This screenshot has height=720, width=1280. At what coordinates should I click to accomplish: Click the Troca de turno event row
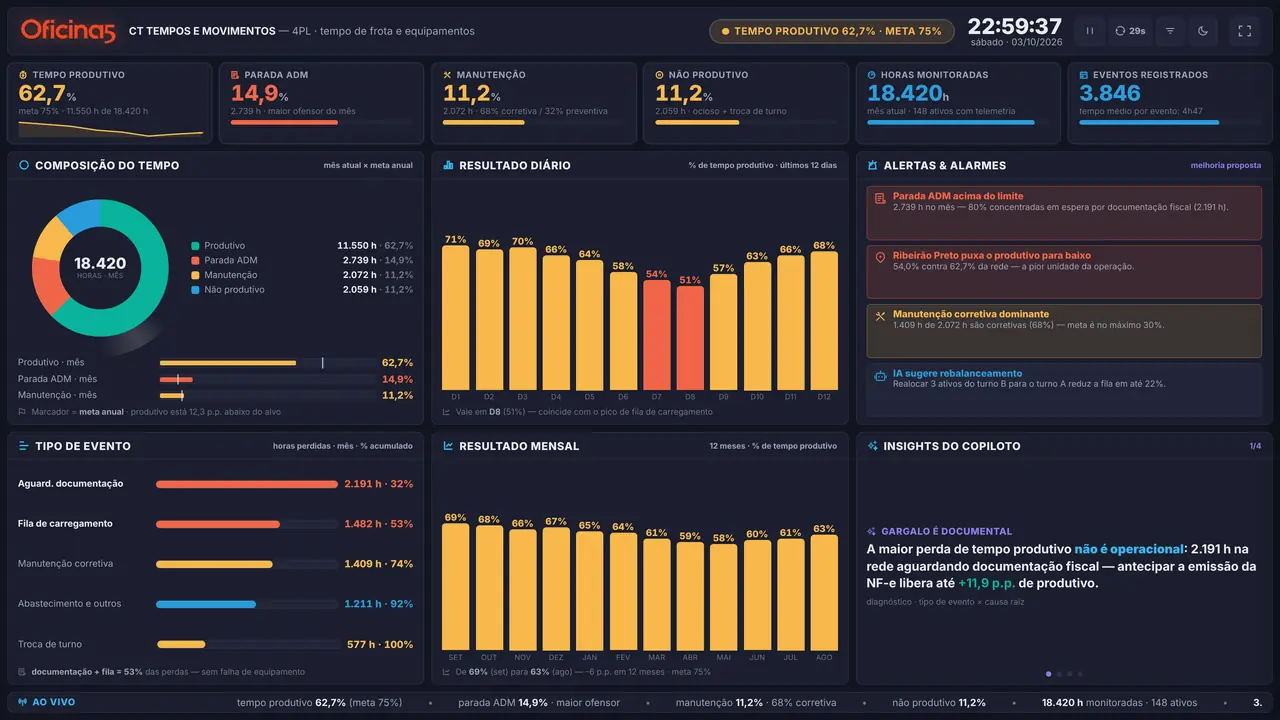[x=215, y=644]
